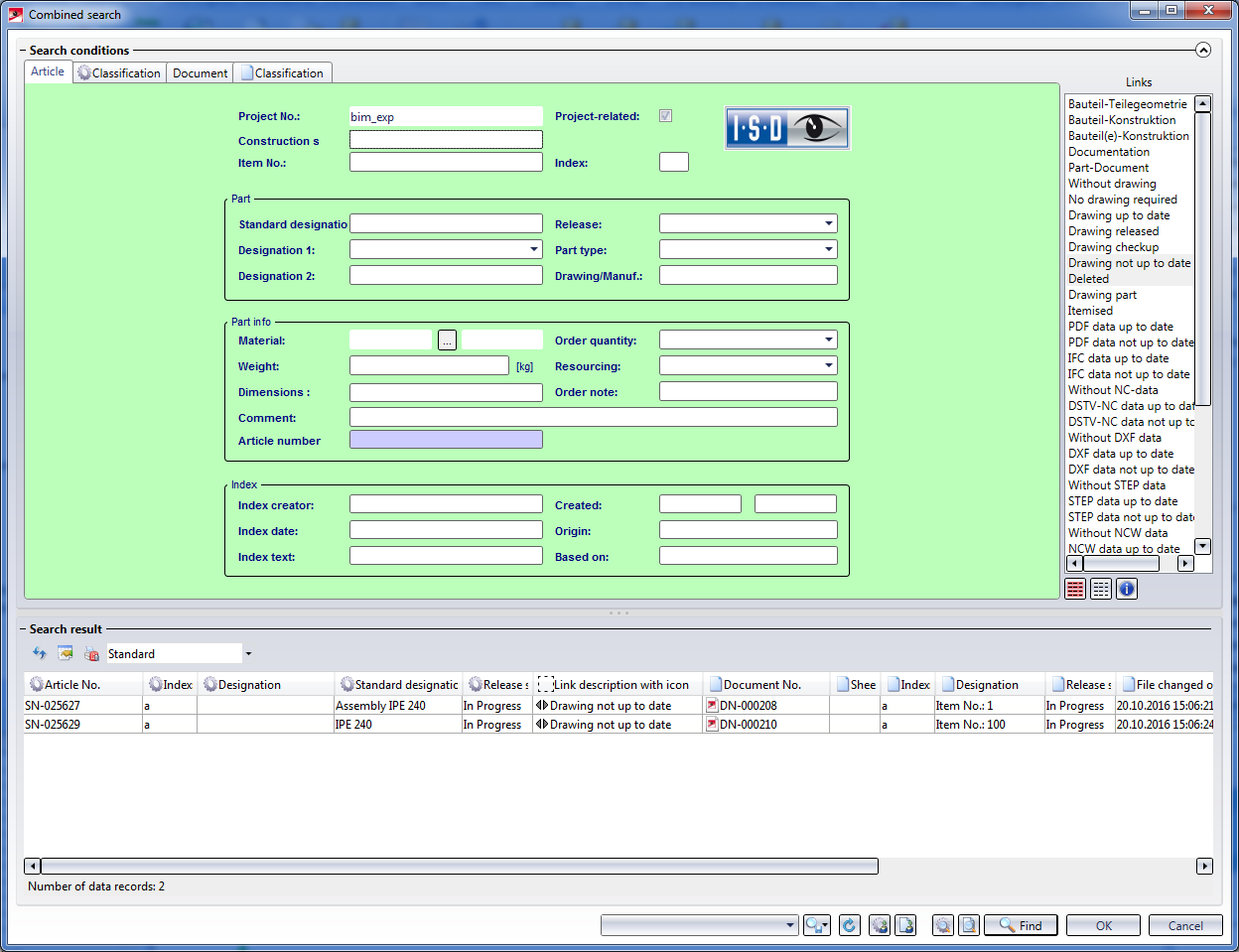
Task: Select result row SN-025627
Action: coord(619,706)
